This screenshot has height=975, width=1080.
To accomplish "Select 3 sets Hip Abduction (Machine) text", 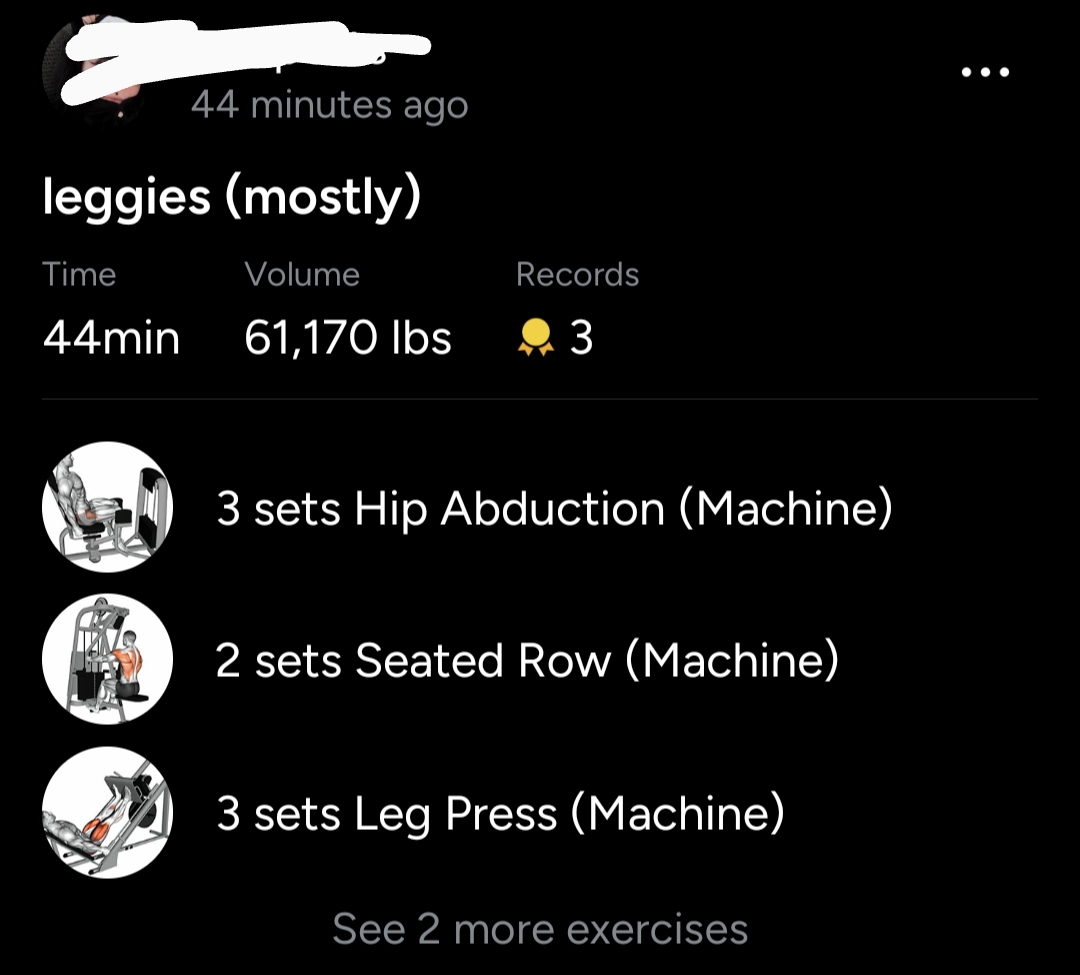I will tap(554, 509).
